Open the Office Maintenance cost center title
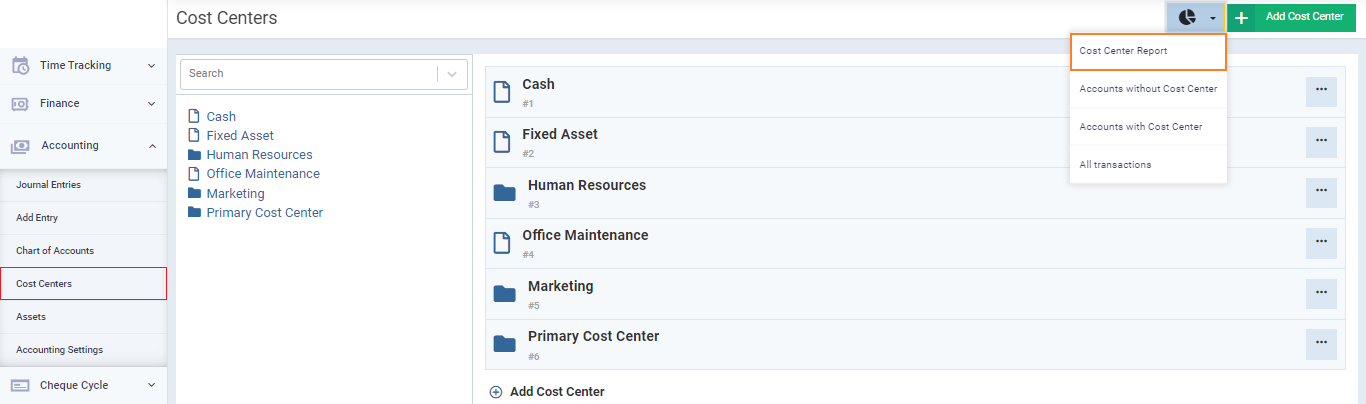 585,236
